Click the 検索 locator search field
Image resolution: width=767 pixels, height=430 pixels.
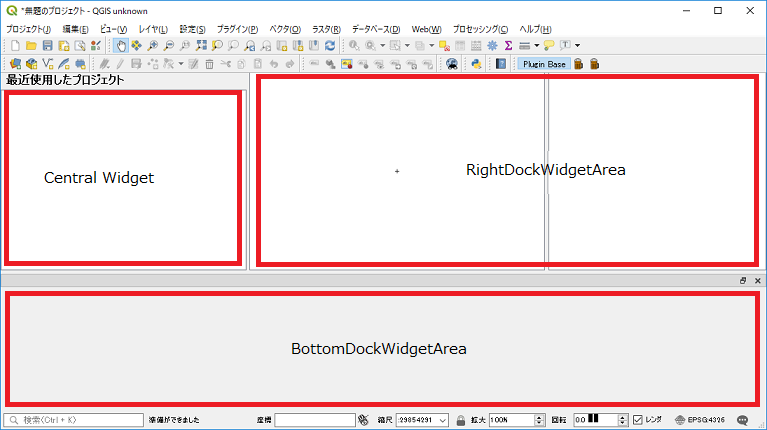75,420
